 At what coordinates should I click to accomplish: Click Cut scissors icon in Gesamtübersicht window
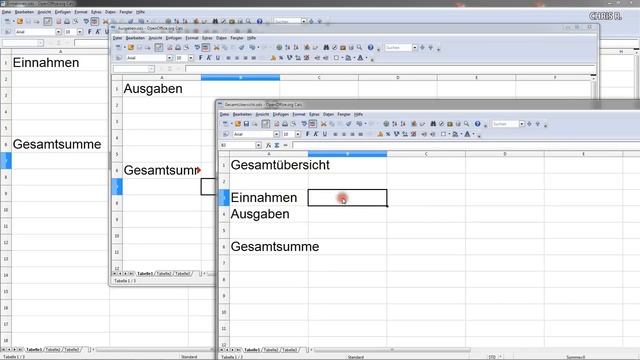[x=323, y=124]
